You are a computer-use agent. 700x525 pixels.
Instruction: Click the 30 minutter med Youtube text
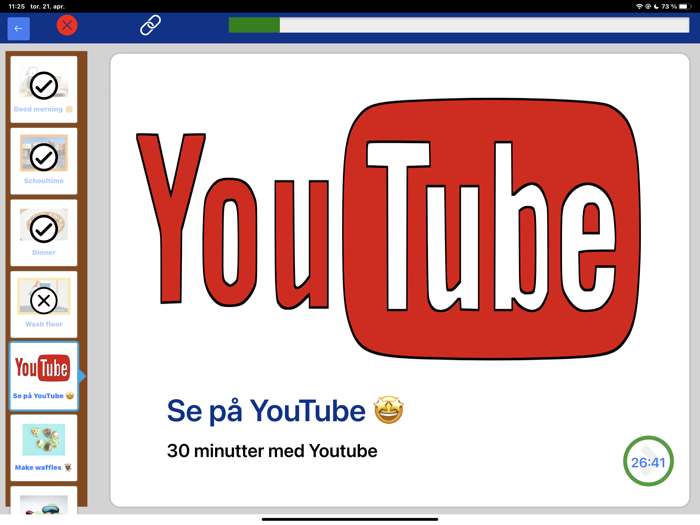[272, 451]
